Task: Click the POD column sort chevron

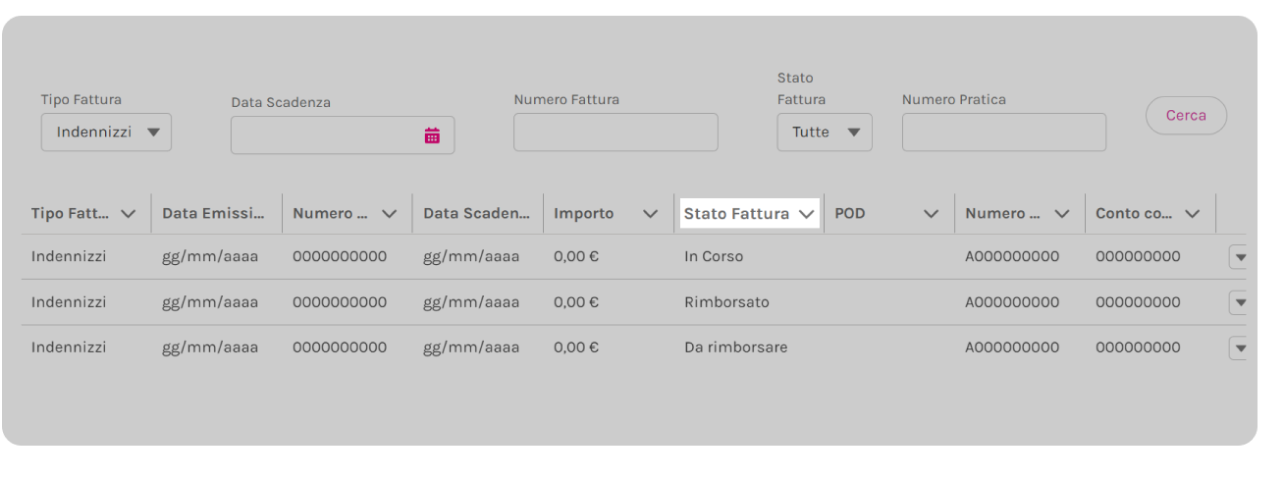Action: 931,214
